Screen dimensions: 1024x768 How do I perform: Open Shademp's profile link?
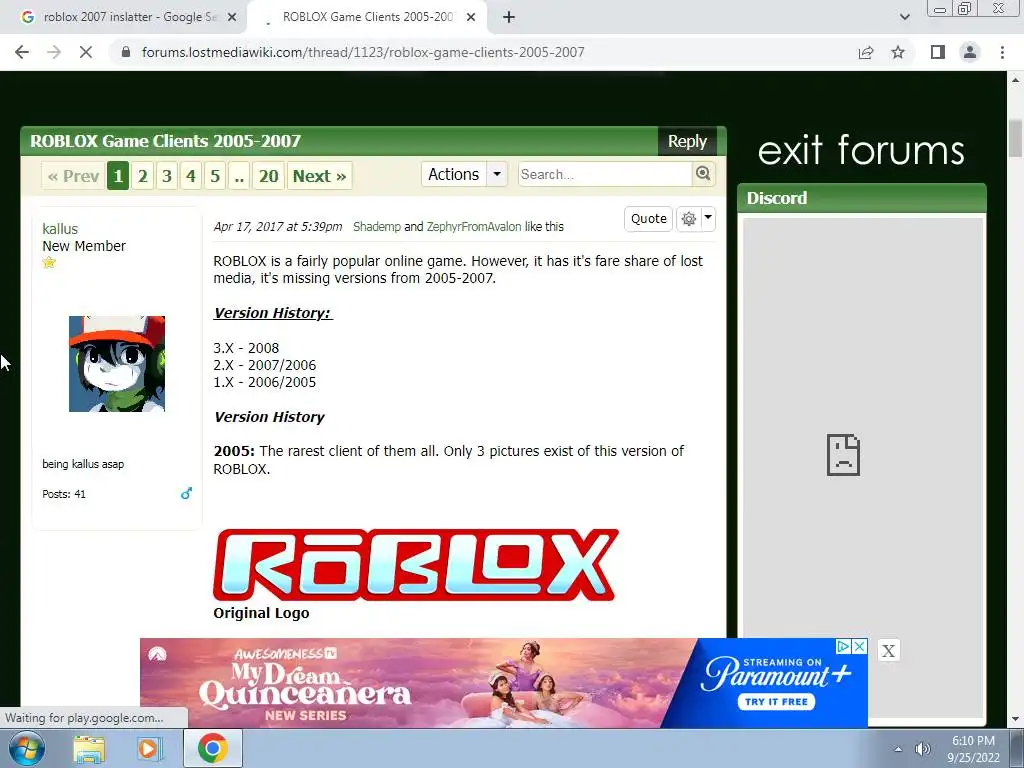click(x=377, y=227)
